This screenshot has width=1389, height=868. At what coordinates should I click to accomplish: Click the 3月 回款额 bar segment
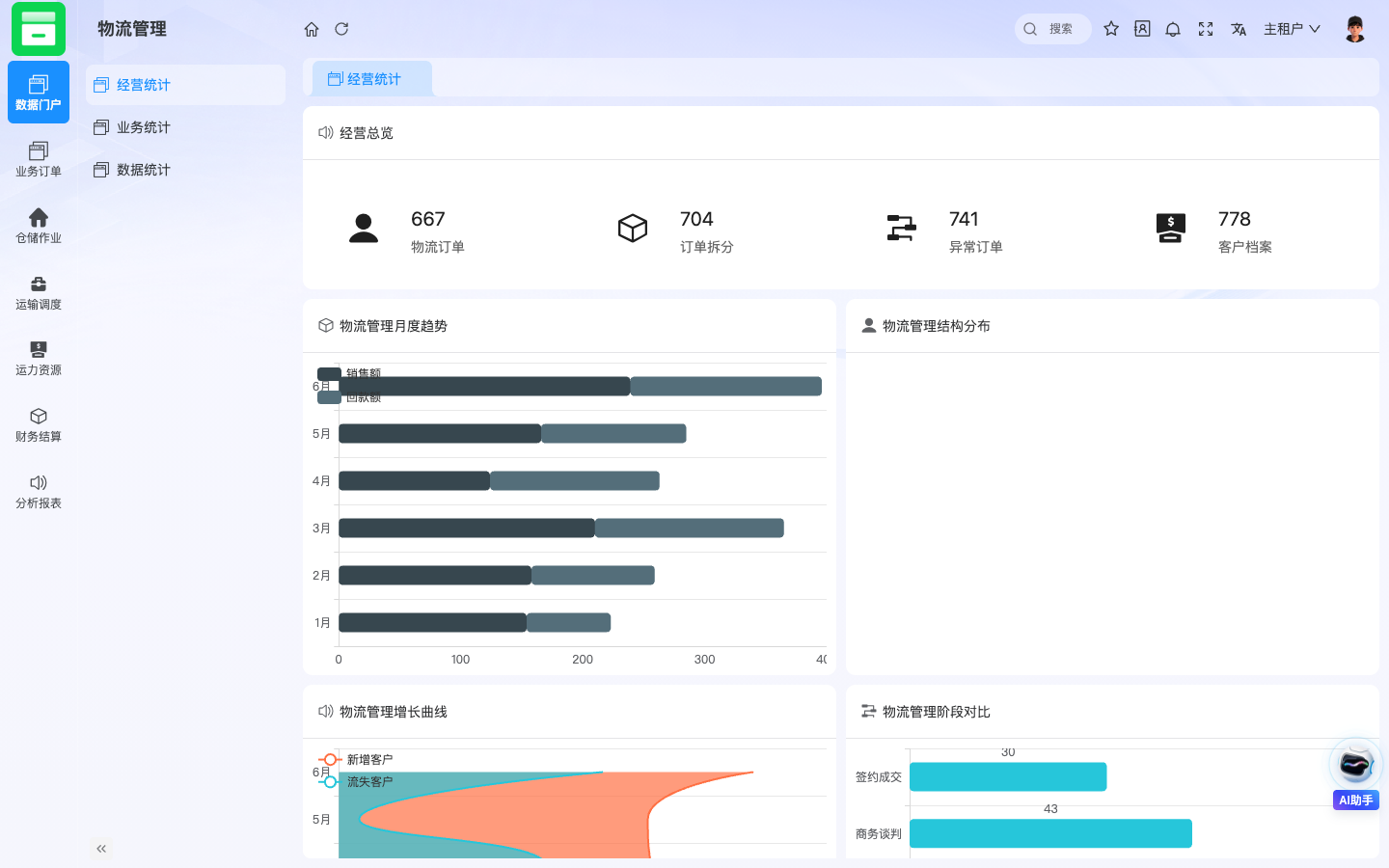pyautogui.click(x=690, y=528)
